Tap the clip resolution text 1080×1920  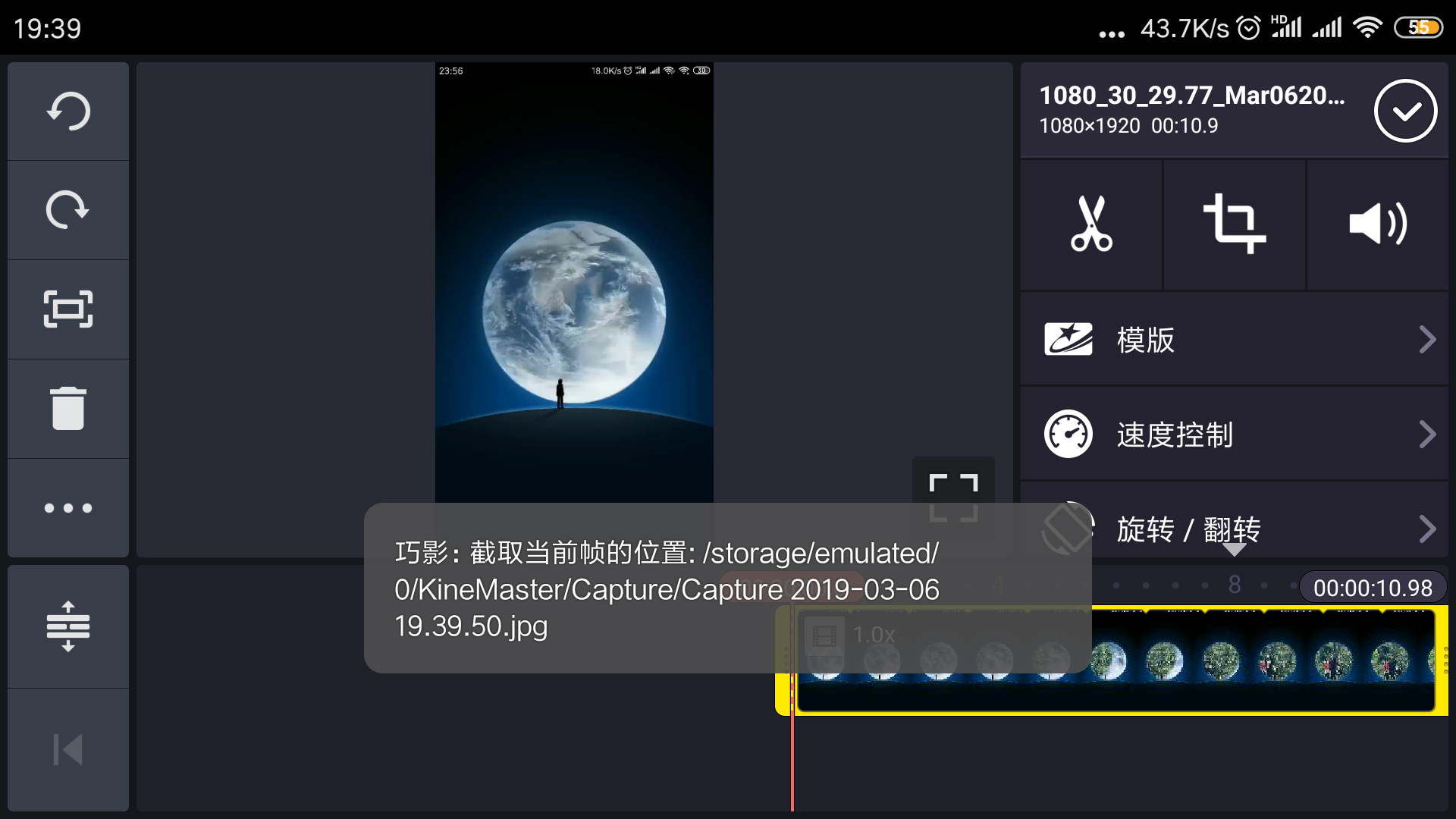point(1090,126)
